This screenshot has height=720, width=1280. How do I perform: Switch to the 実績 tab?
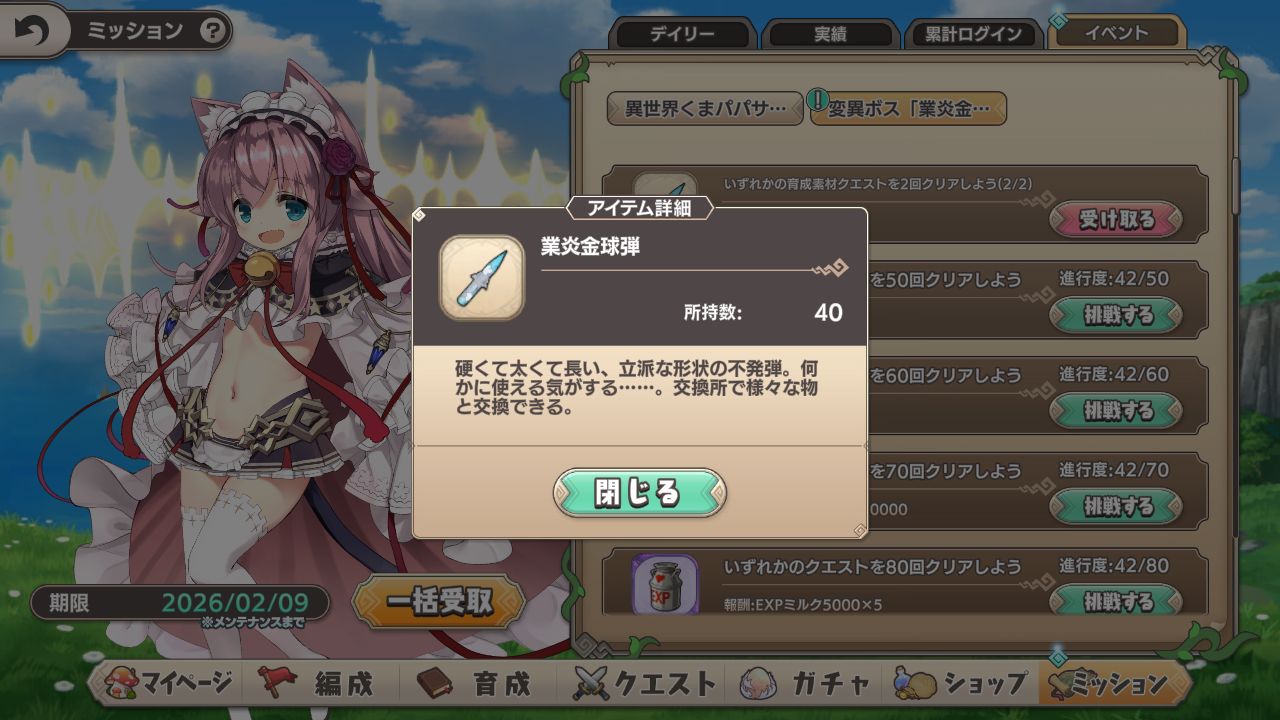830,34
